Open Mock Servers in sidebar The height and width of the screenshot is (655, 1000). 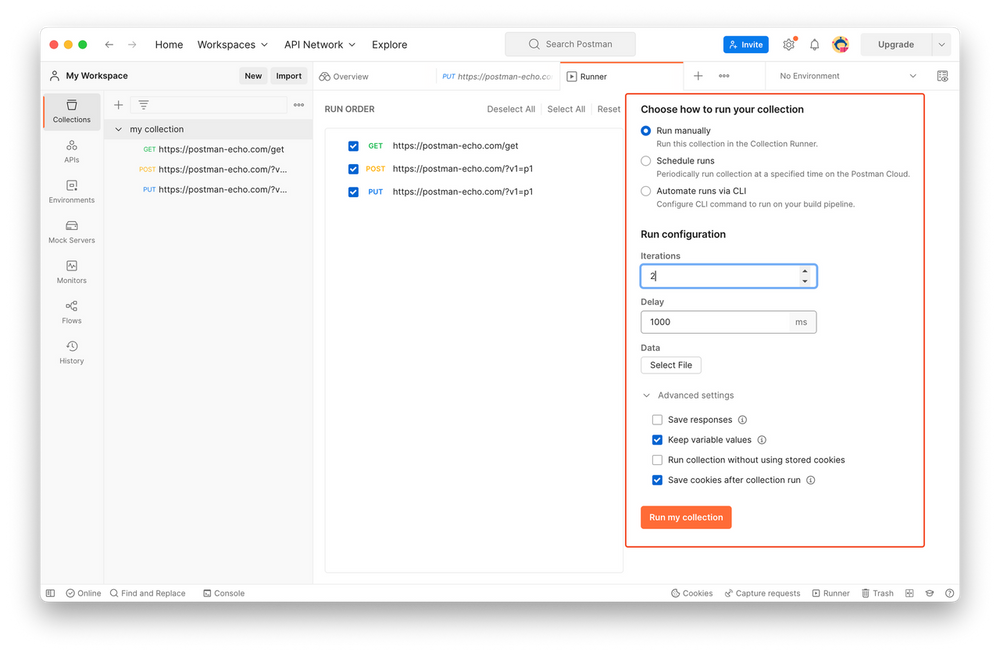pos(72,232)
